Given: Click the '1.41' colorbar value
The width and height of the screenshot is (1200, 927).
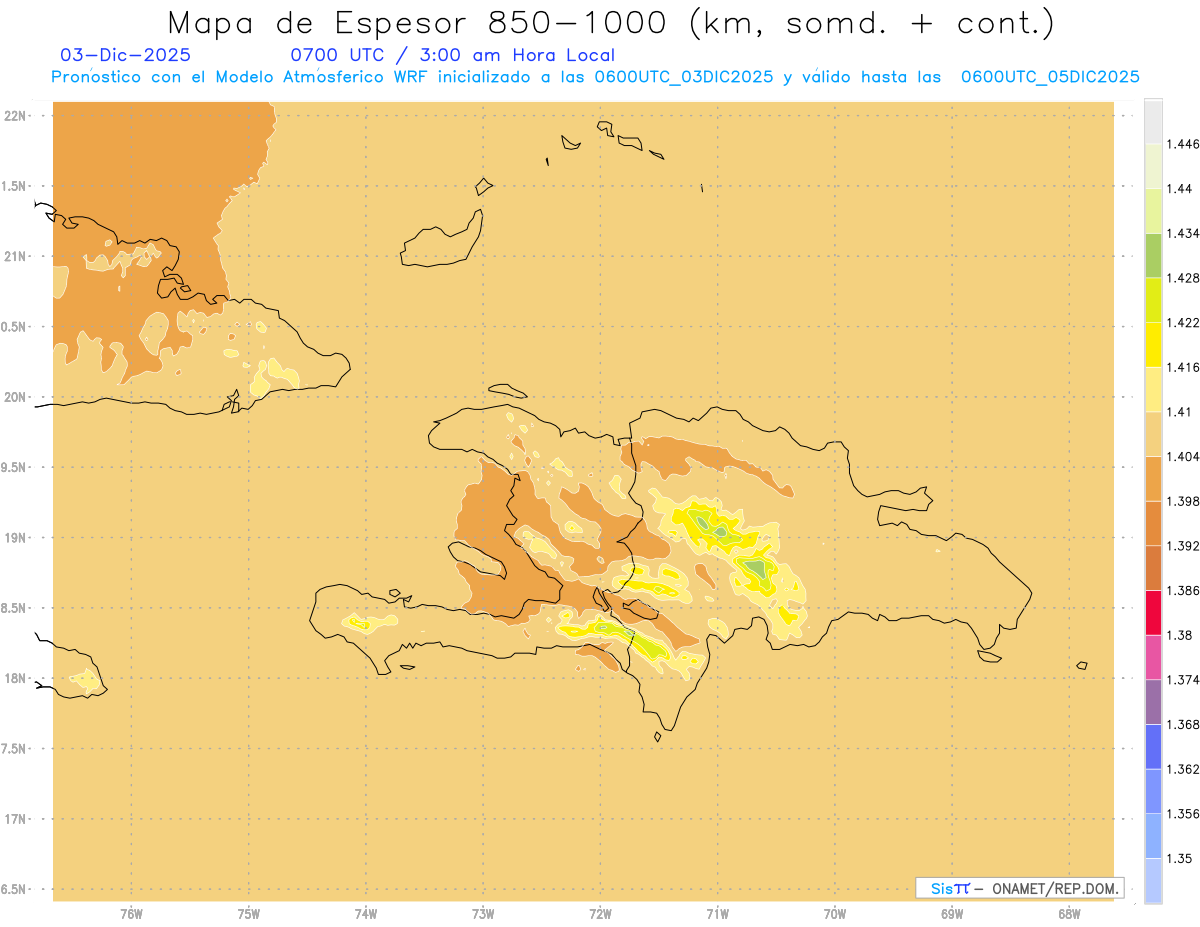Looking at the screenshot, I should (x=1179, y=412).
